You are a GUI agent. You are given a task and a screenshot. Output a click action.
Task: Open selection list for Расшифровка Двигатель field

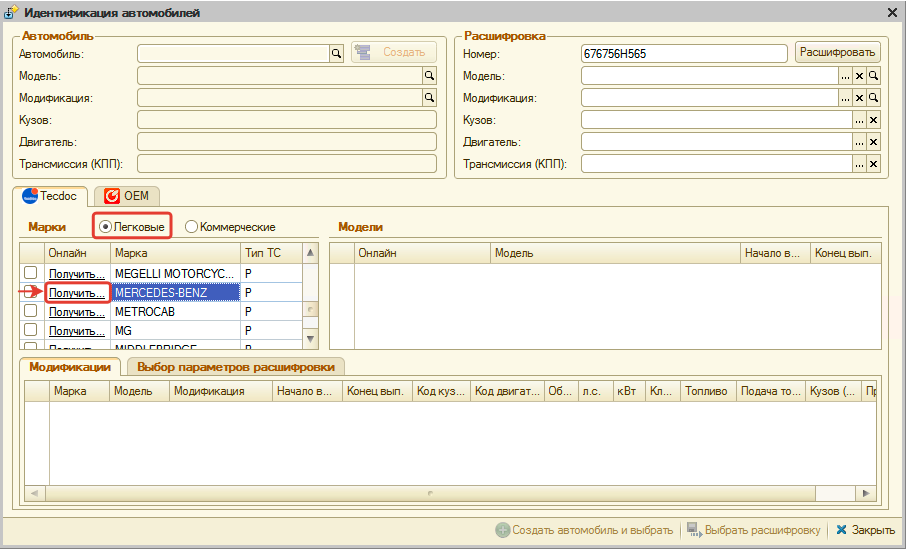pyautogui.click(x=859, y=142)
